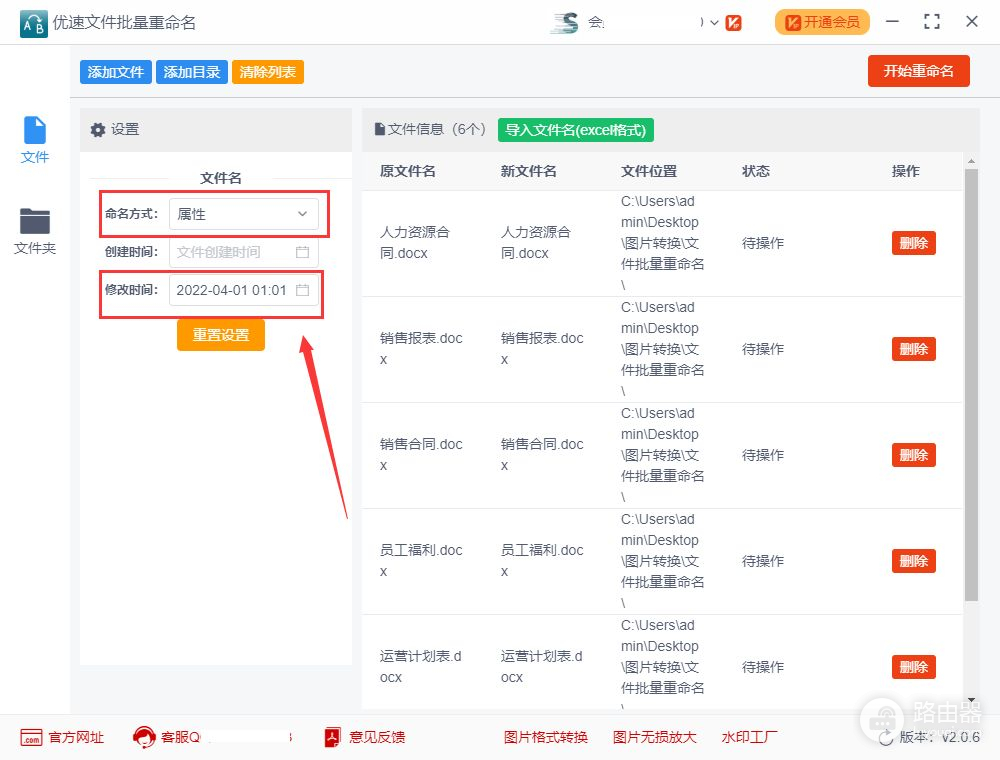Click the app logo in title bar
The image size is (1000, 760).
33,22
